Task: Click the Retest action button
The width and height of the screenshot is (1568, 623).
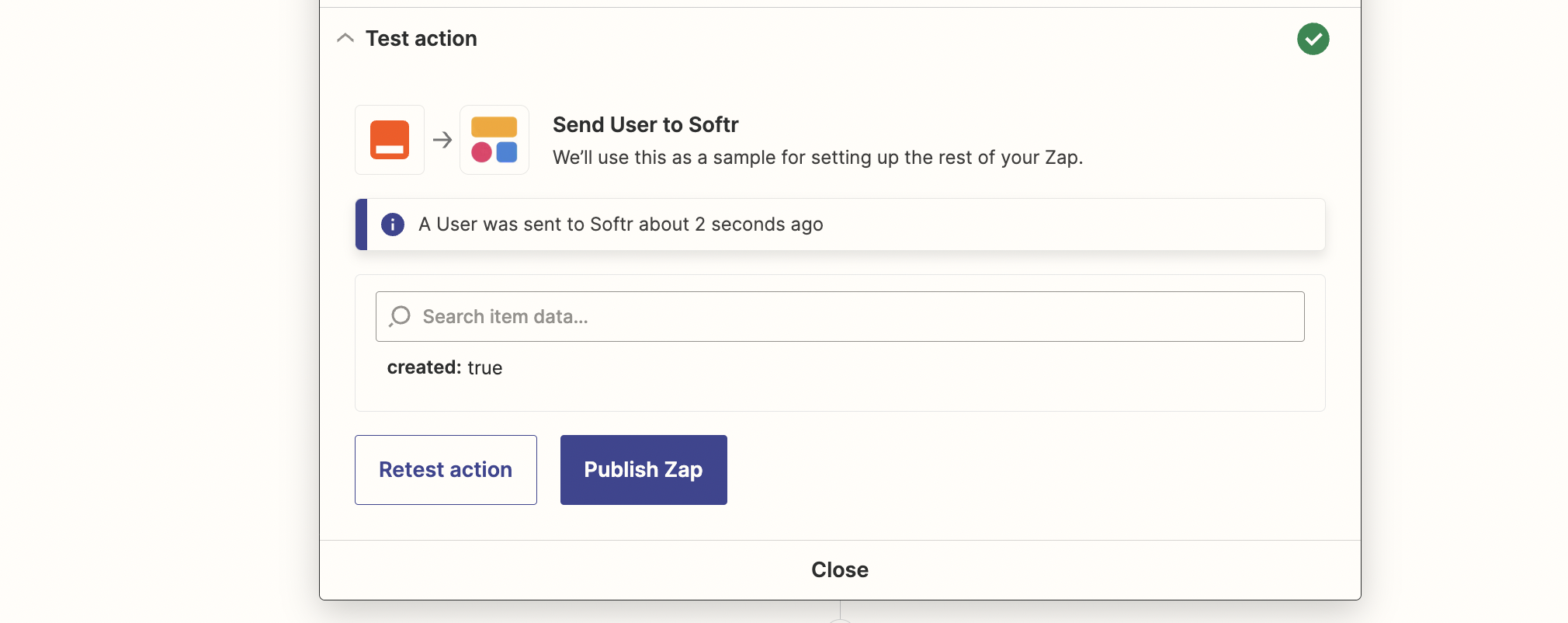Action: pyautogui.click(x=445, y=469)
